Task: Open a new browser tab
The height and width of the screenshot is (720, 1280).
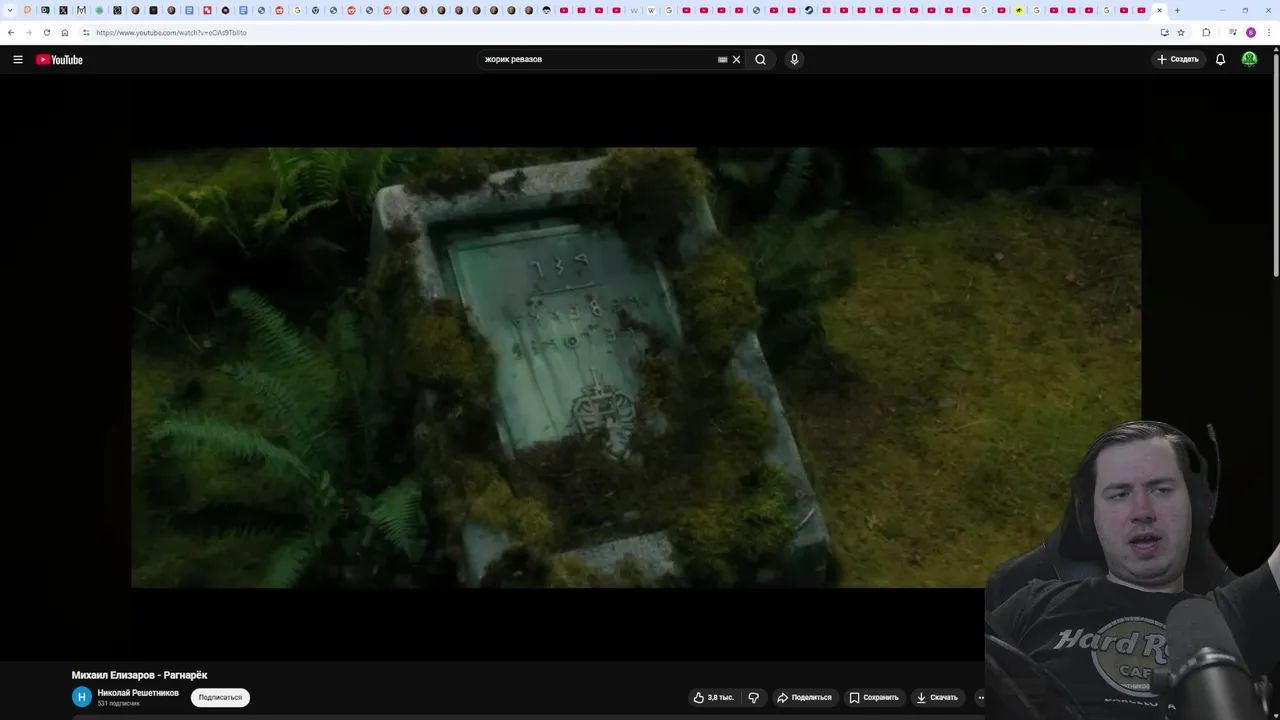Action: [1177, 10]
